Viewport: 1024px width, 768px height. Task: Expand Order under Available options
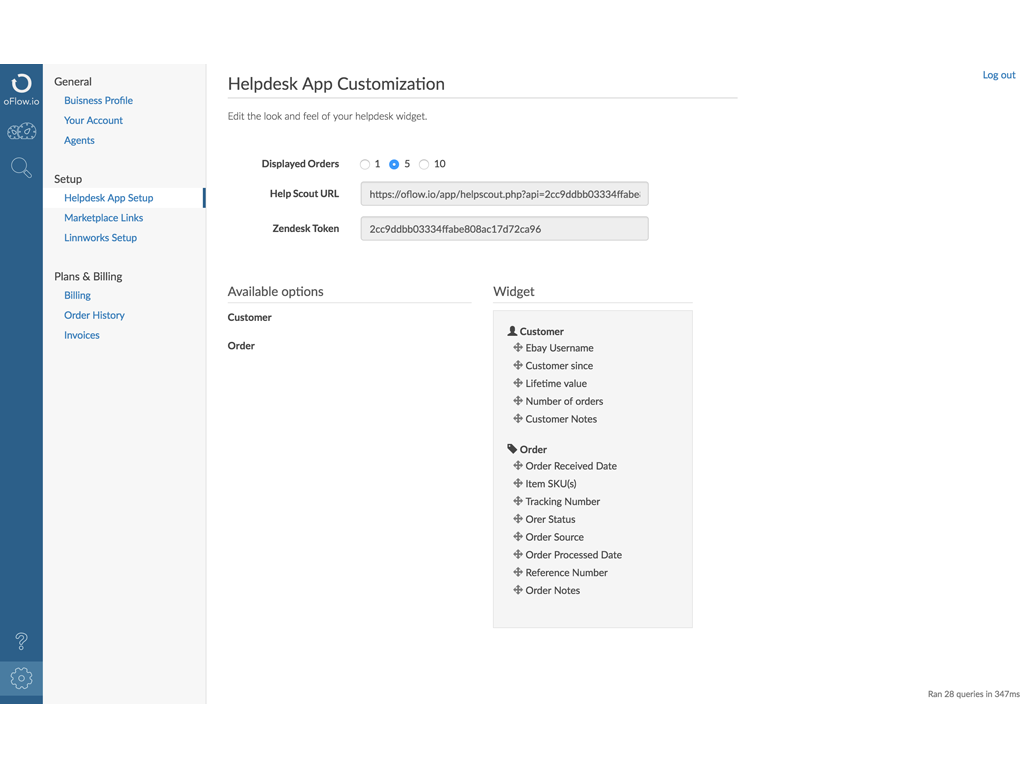click(x=241, y=346)
